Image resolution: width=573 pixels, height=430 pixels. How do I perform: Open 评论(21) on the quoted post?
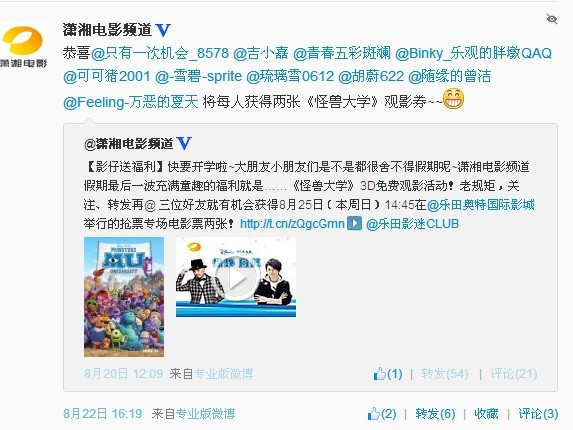coord(514,374)
